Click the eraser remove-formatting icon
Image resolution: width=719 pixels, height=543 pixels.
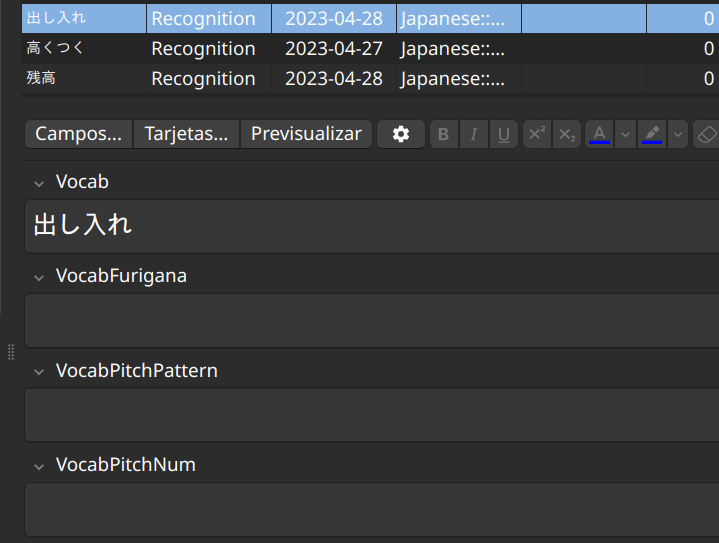coord(706,134)
